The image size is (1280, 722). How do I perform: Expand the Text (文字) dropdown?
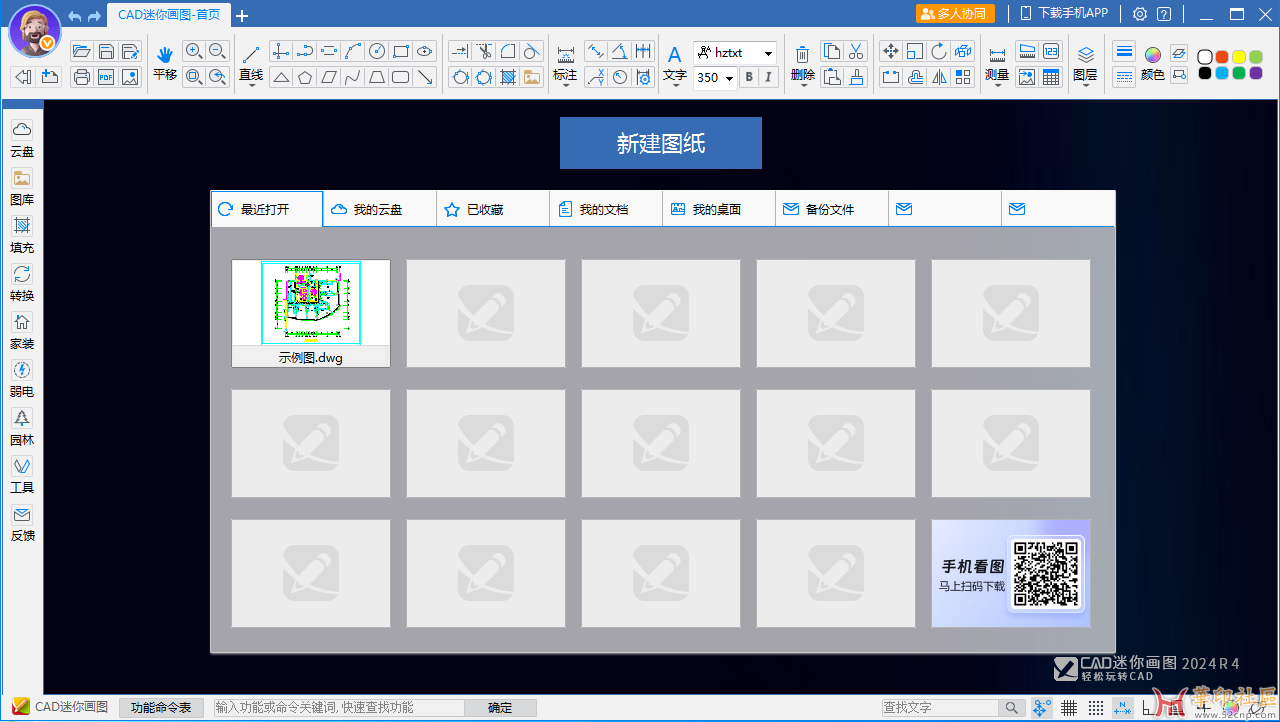[x=675, y=85]
